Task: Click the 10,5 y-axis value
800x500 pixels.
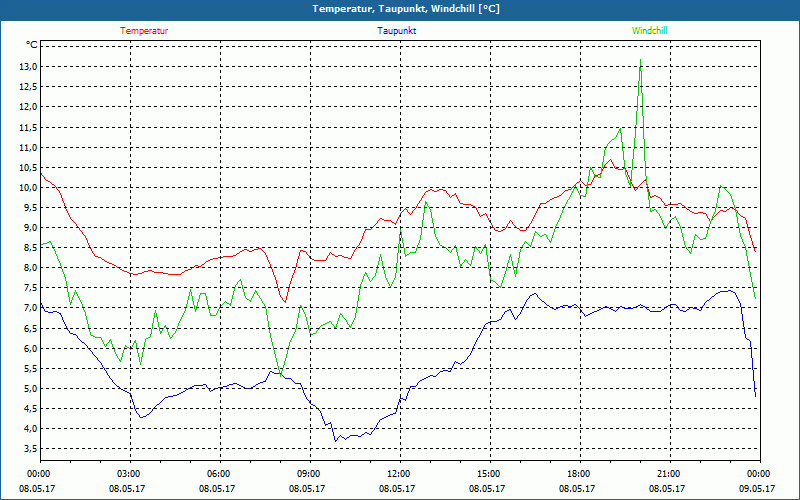Action: [x=28, y=168]
